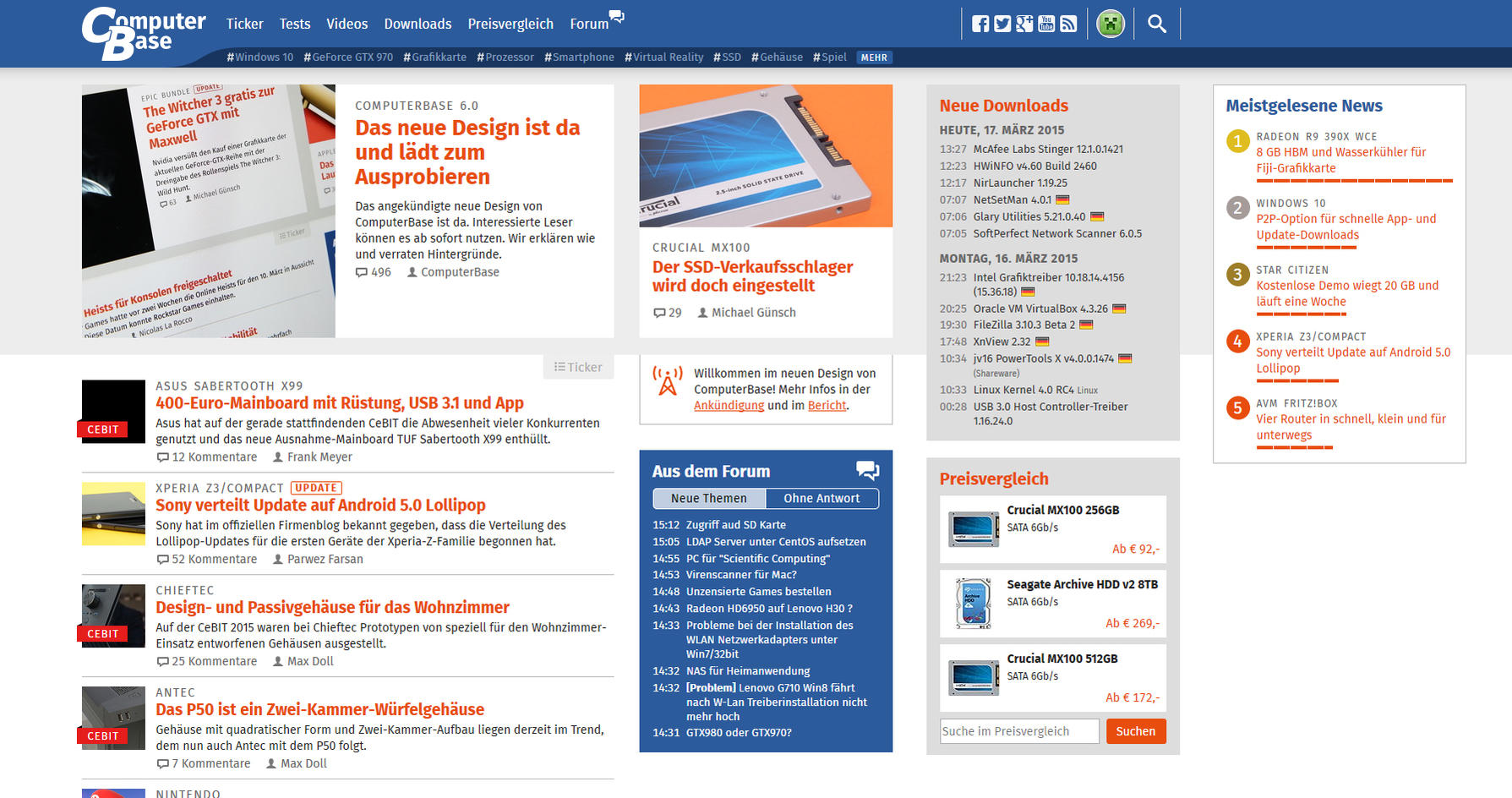Click forum speech bubble icon next to Forum
Screen dimensions: 1512x798
click(617, 16)
